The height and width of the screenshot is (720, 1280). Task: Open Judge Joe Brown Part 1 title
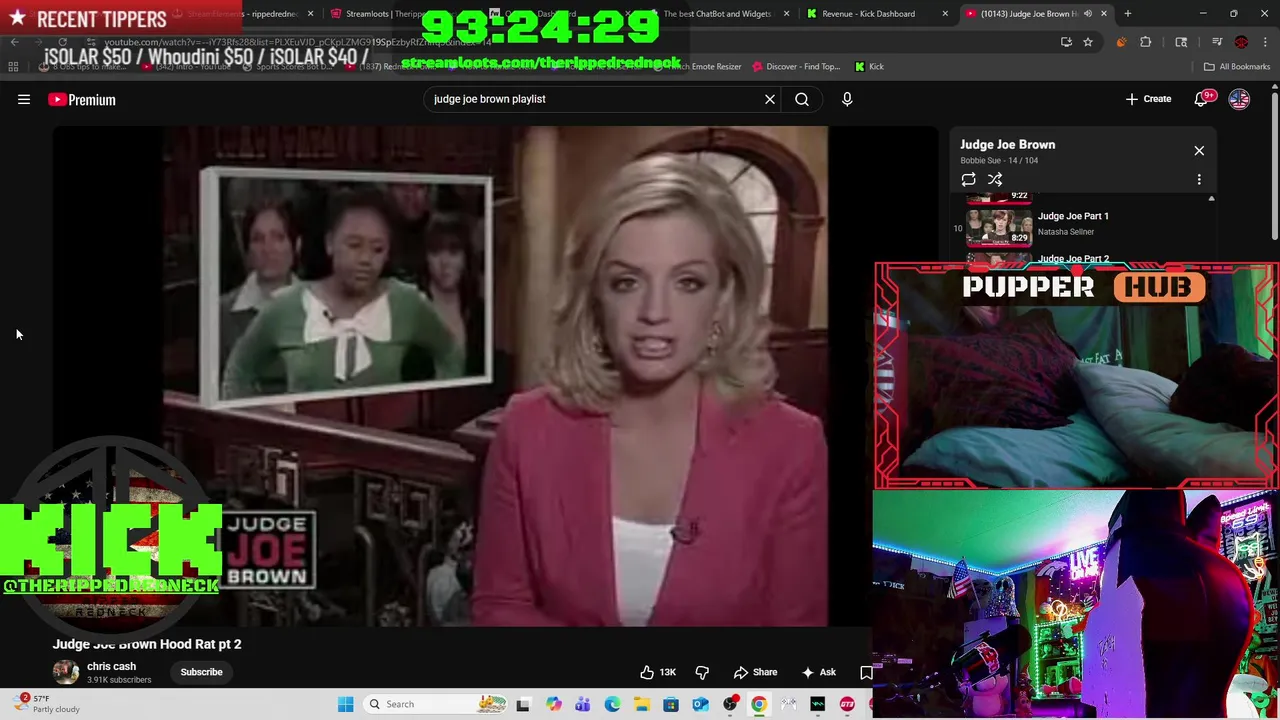[x=1073, y=216]
